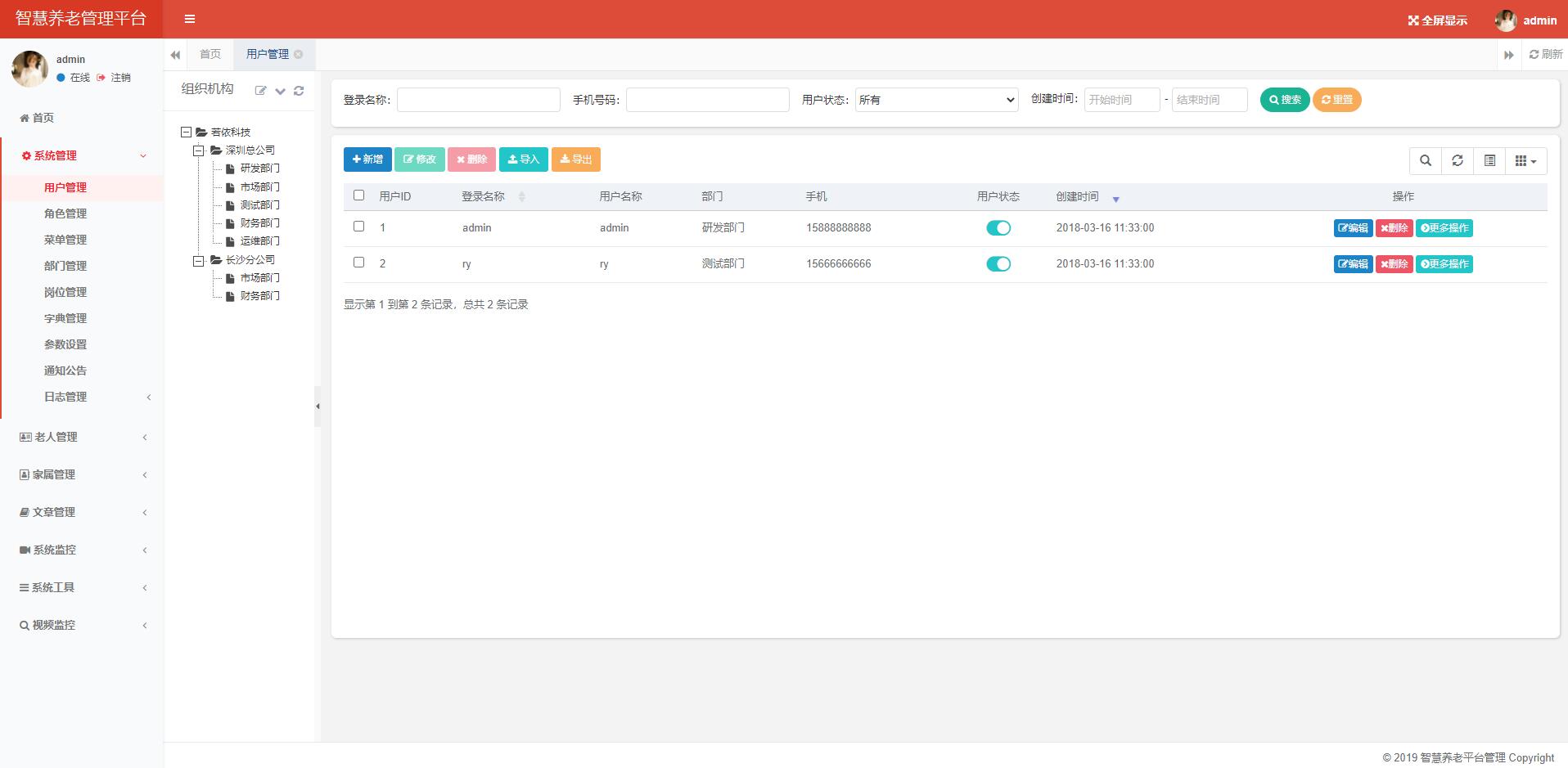
Task: Click the 新增 button to add a user
Action: tap(367, 159)
